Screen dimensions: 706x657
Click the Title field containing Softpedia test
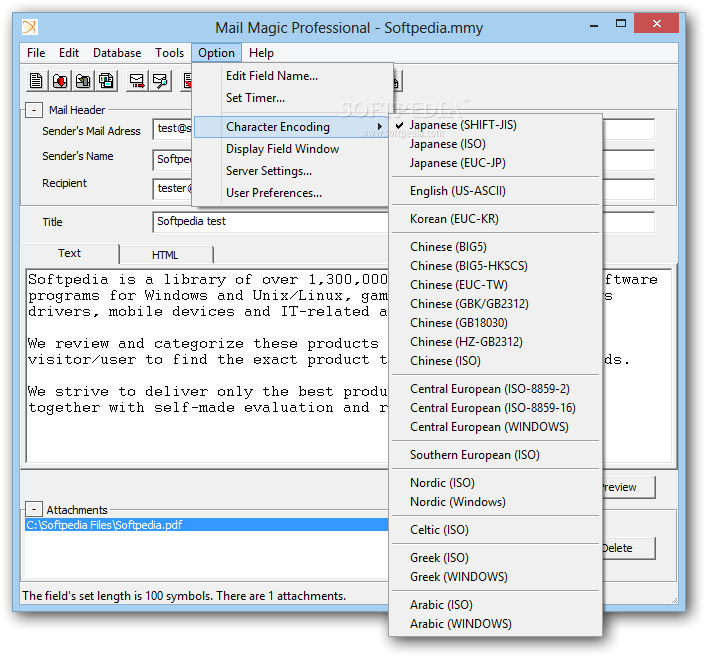tap(270, 222)
